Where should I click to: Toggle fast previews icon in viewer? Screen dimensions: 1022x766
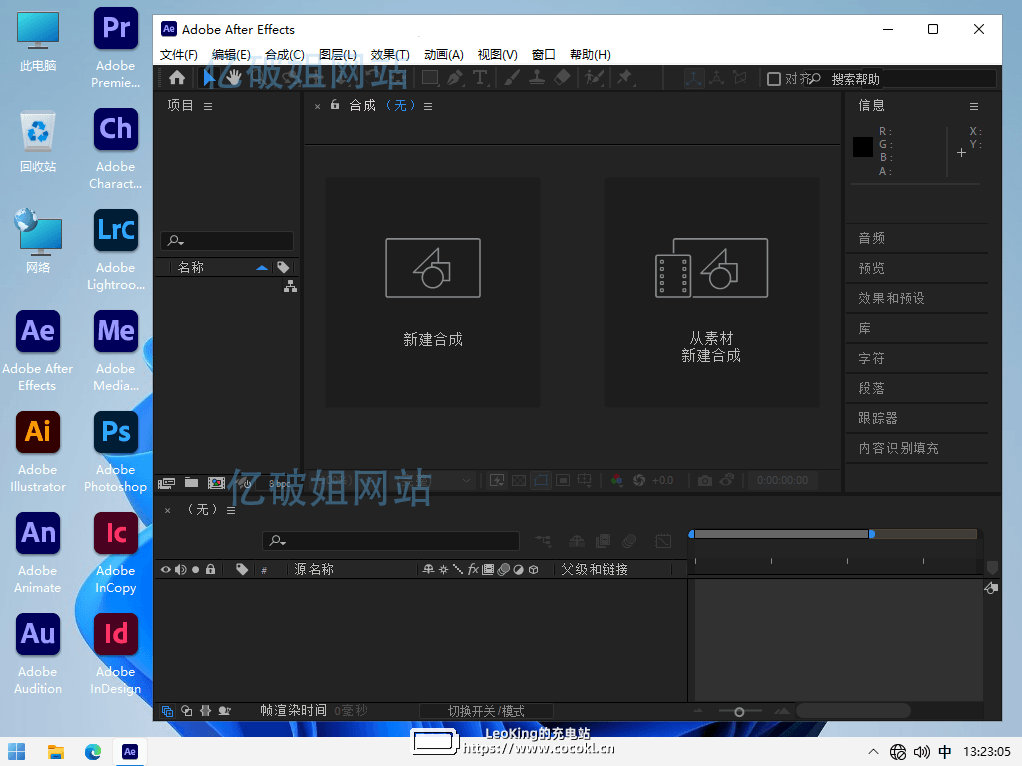[497, 480]
